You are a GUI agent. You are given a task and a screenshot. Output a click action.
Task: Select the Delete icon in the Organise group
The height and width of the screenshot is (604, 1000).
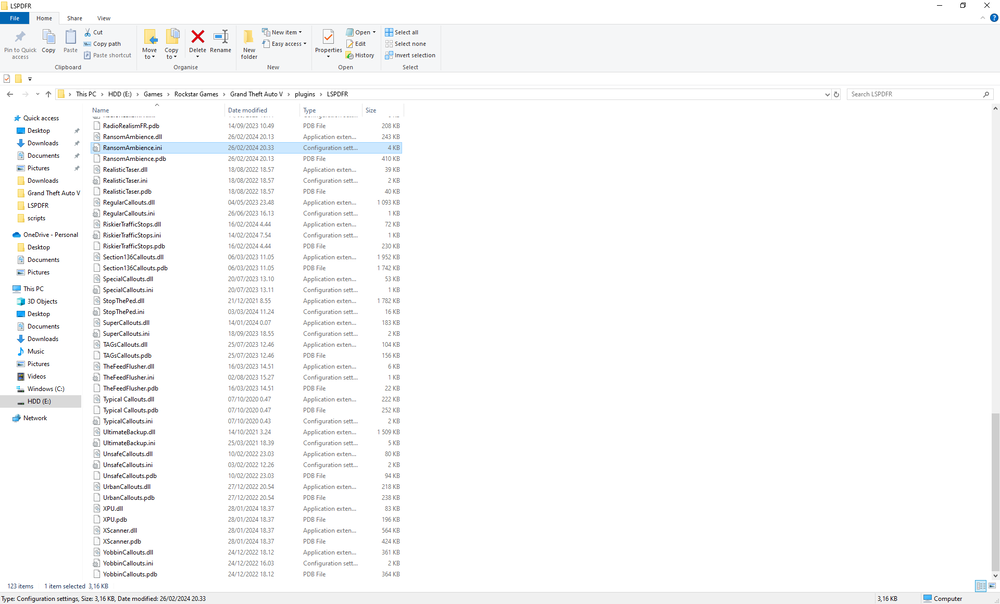coord(196,38)
